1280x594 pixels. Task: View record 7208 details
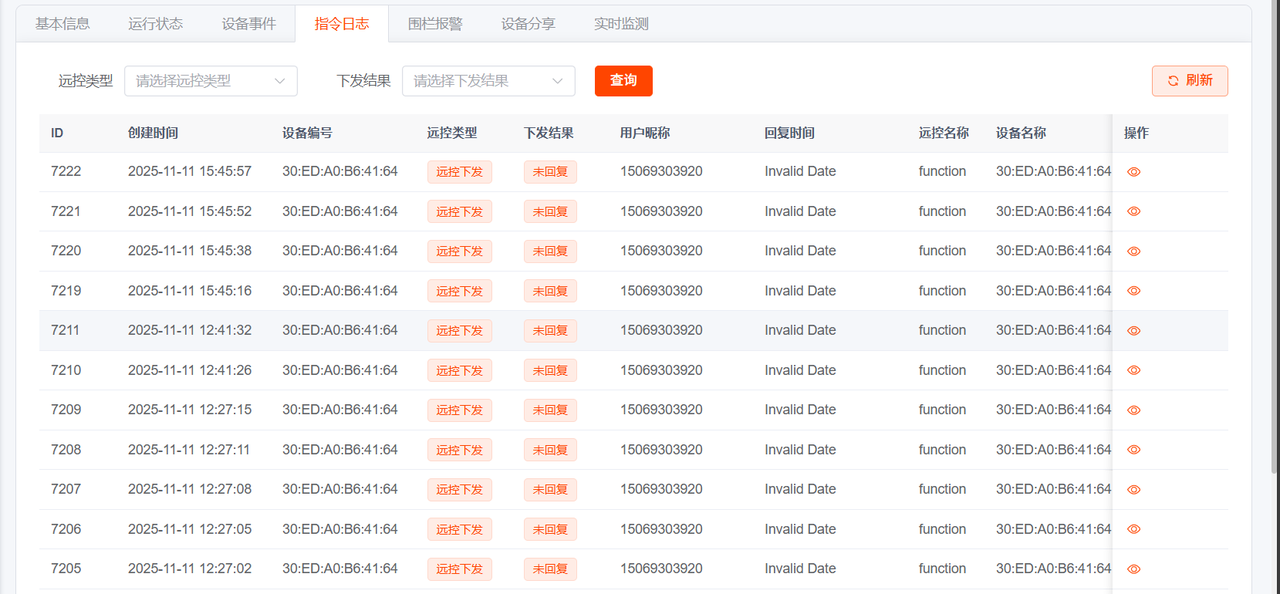point(1133,450)
